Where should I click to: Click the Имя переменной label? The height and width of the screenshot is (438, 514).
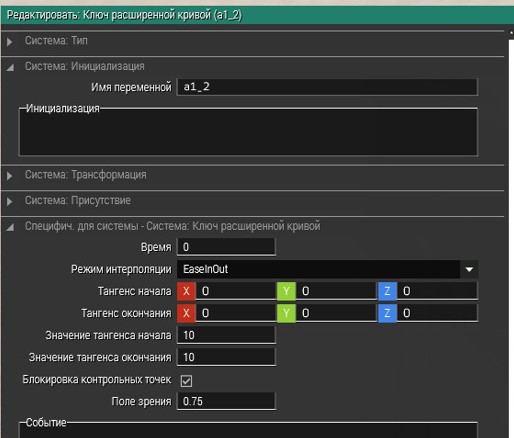(131, 87)
